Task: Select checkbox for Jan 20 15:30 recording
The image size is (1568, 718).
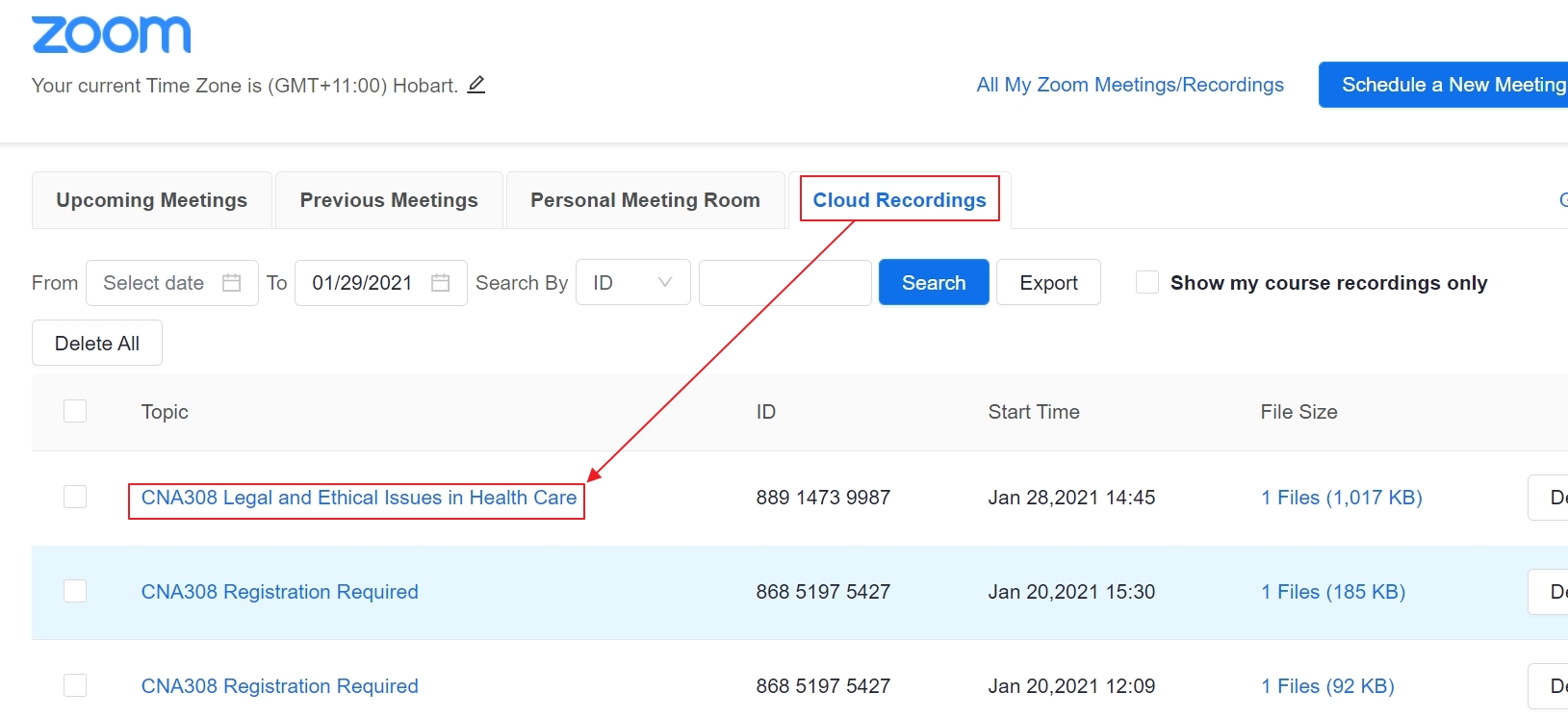Action: click(75, 591)
